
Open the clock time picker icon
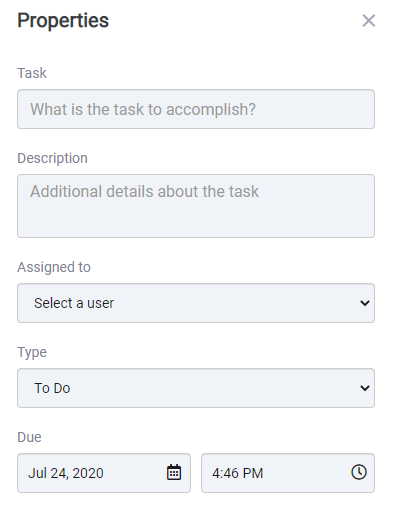359,472
